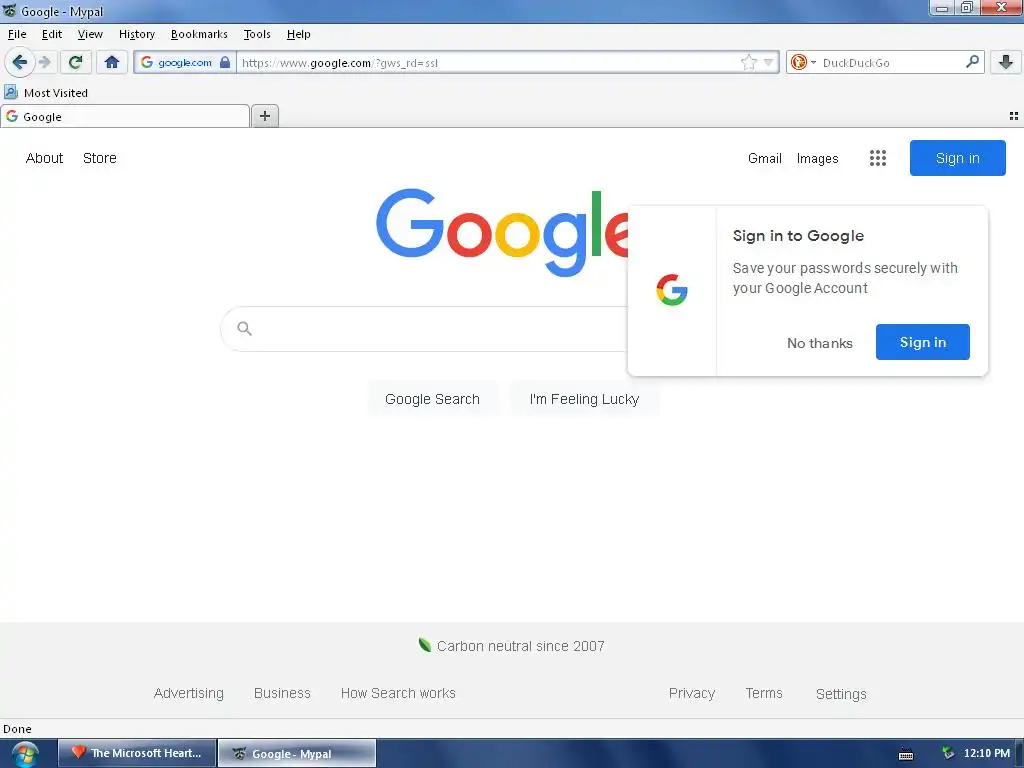Go back with the back arrow button
This screenshot has width=1024, height=768.
(x=20, y=63)
